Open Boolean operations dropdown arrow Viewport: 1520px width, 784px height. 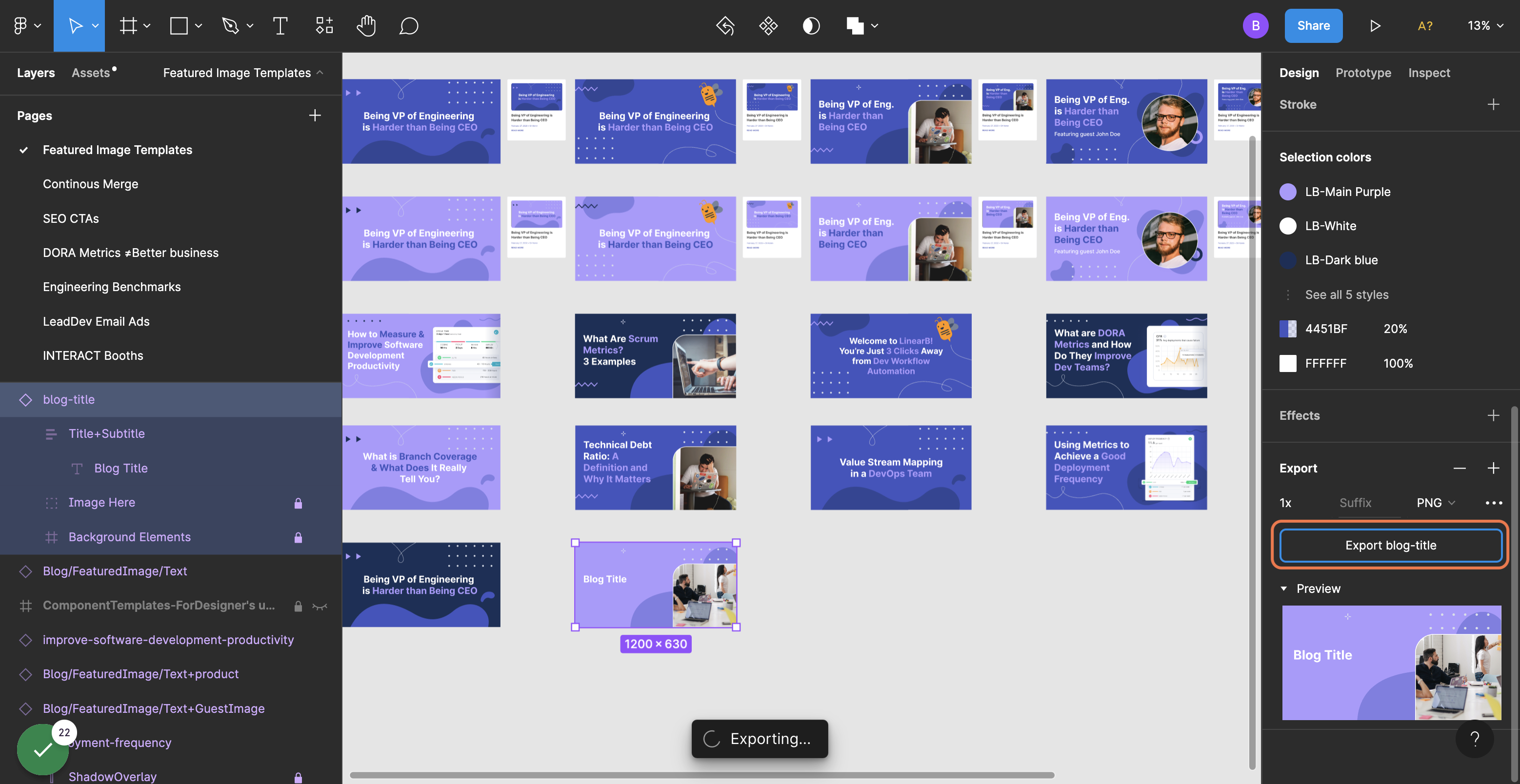(x=875, y=26)
